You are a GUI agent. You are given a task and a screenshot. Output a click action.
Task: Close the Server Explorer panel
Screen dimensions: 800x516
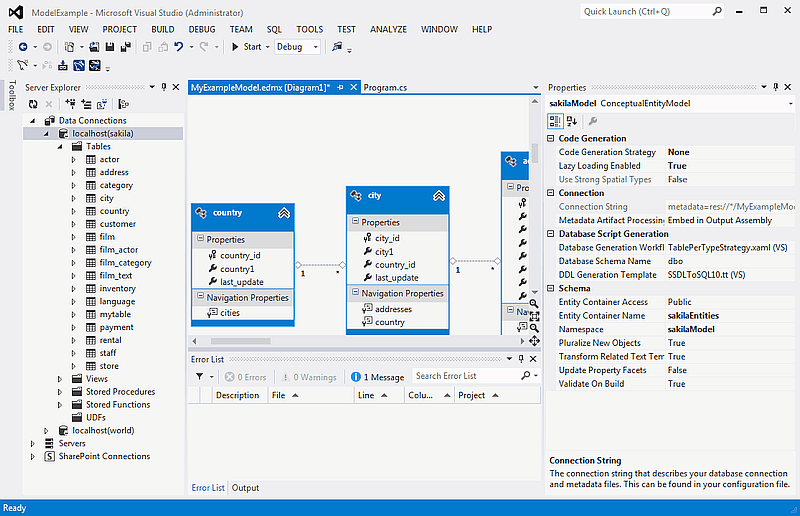pos(176,87)
